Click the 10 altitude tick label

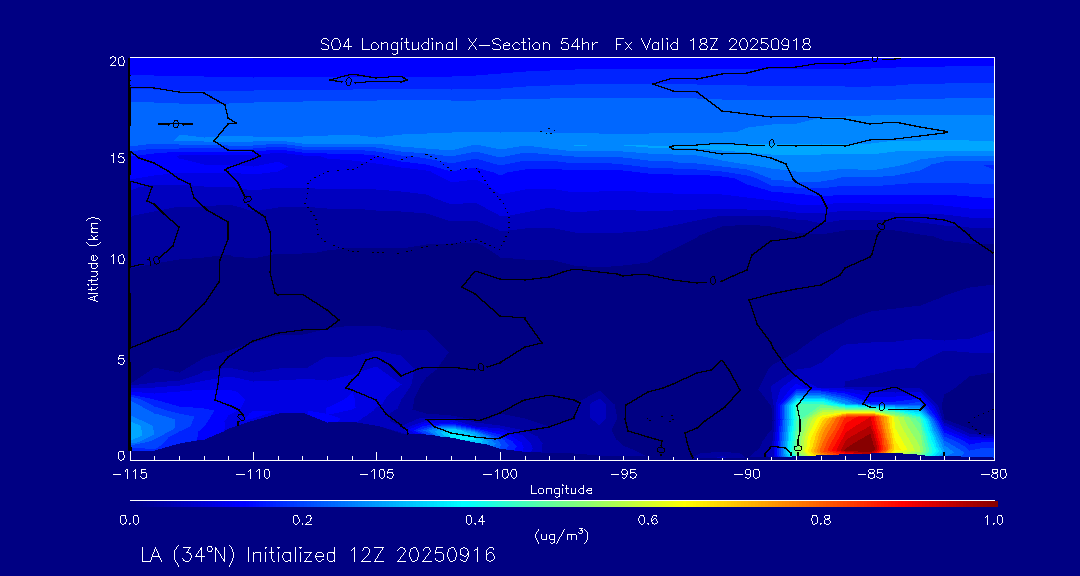point(116,260)
